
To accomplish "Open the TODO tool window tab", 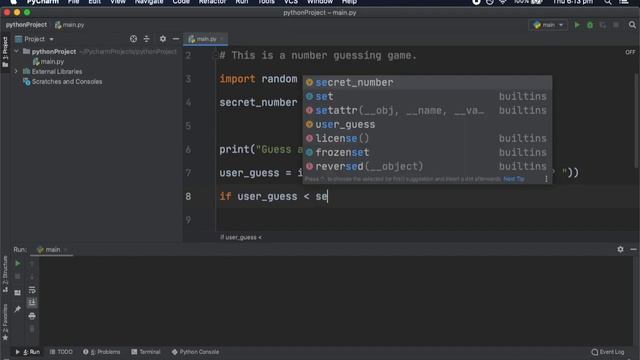I will (x=61, y=352).
